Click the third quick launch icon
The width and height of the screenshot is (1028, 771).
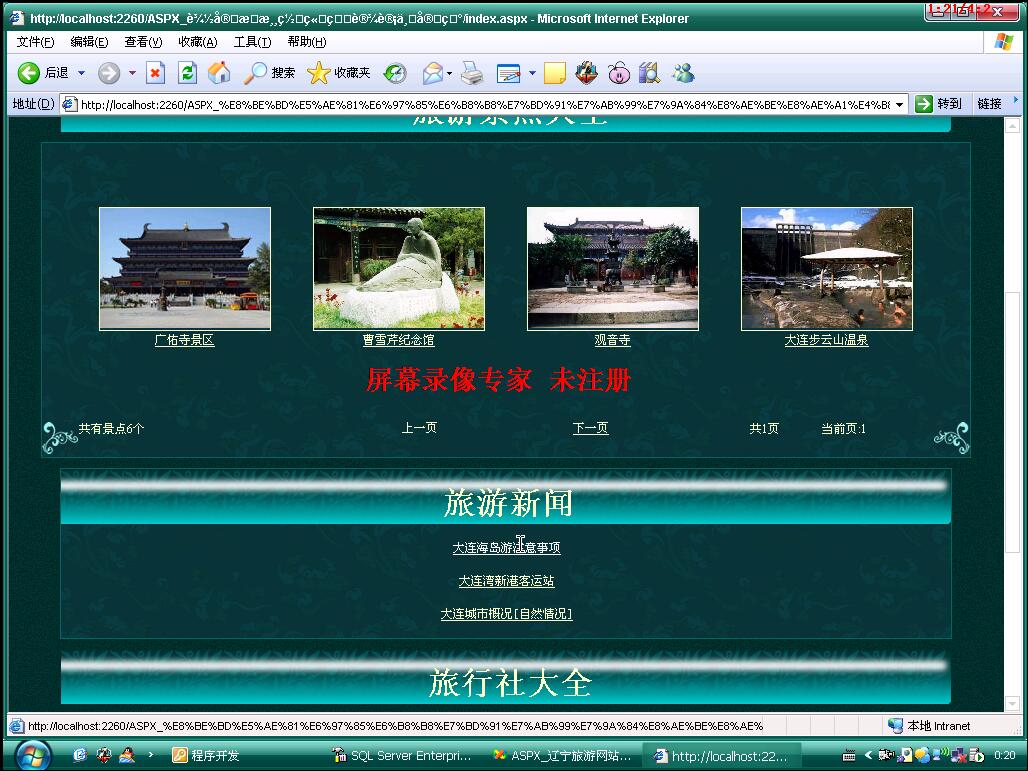(127, 755)
